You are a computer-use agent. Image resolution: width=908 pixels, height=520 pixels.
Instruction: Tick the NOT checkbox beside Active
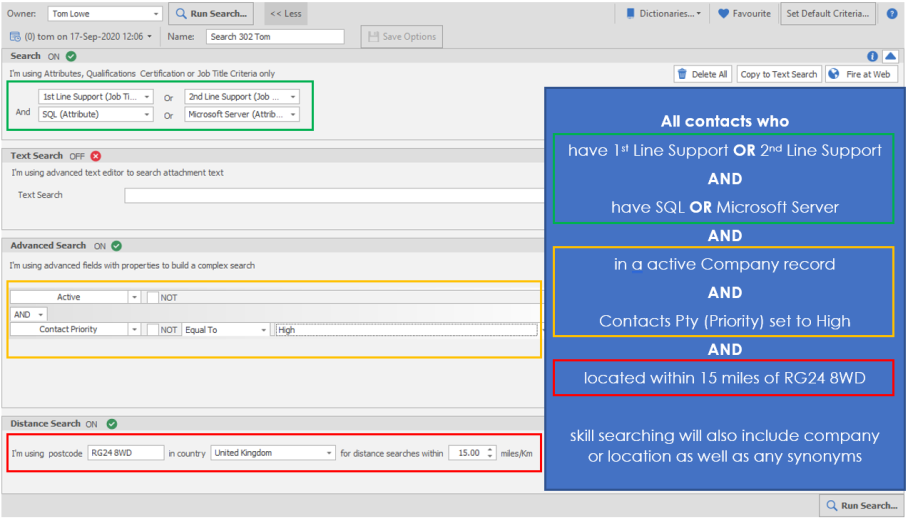(x=153, y=298)
